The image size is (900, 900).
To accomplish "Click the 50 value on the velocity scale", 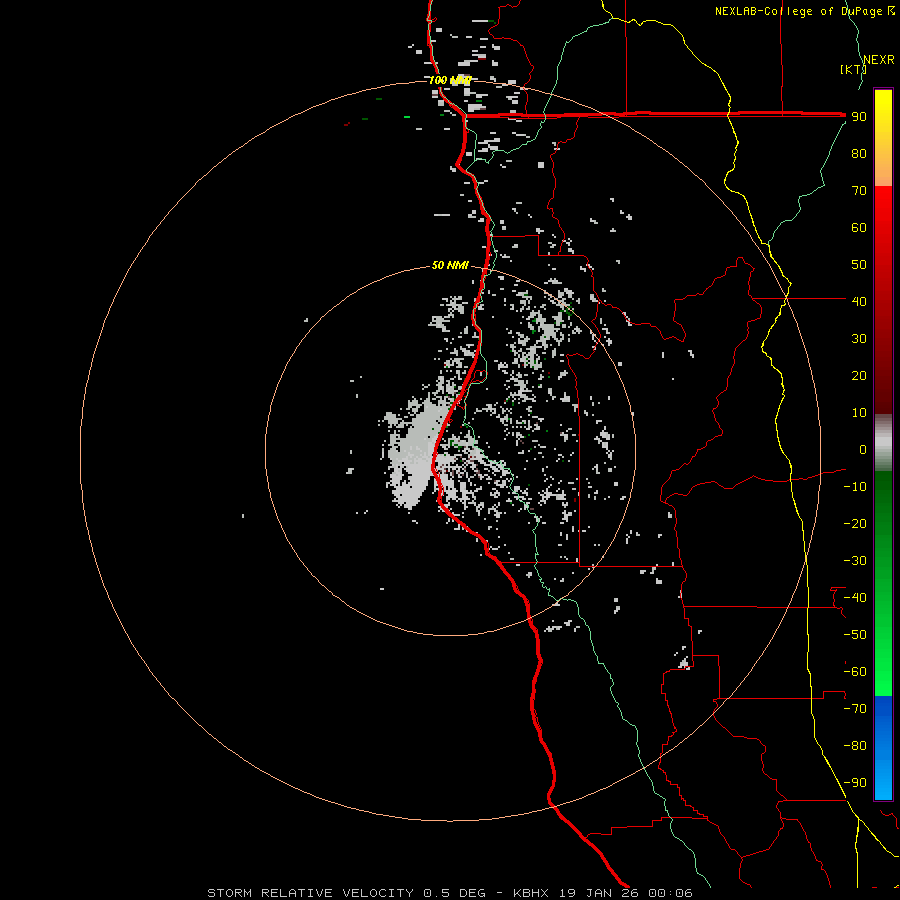I will coord(859,265).
